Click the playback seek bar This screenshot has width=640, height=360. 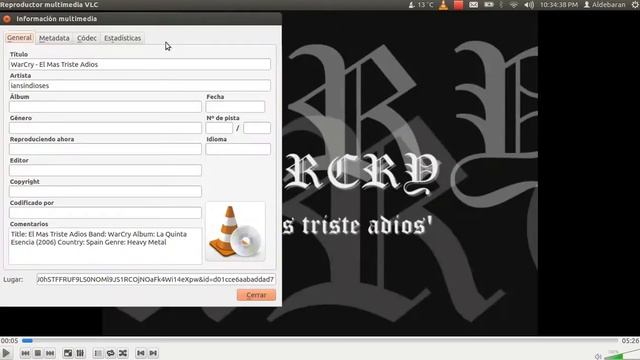coord(320,340)
